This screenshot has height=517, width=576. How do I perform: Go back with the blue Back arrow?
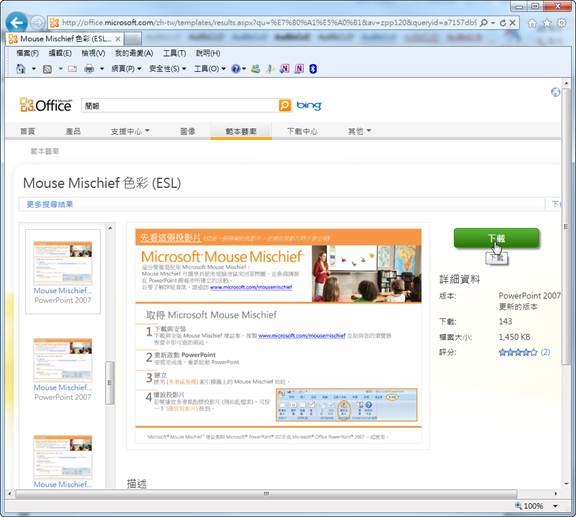pos(17,23)
